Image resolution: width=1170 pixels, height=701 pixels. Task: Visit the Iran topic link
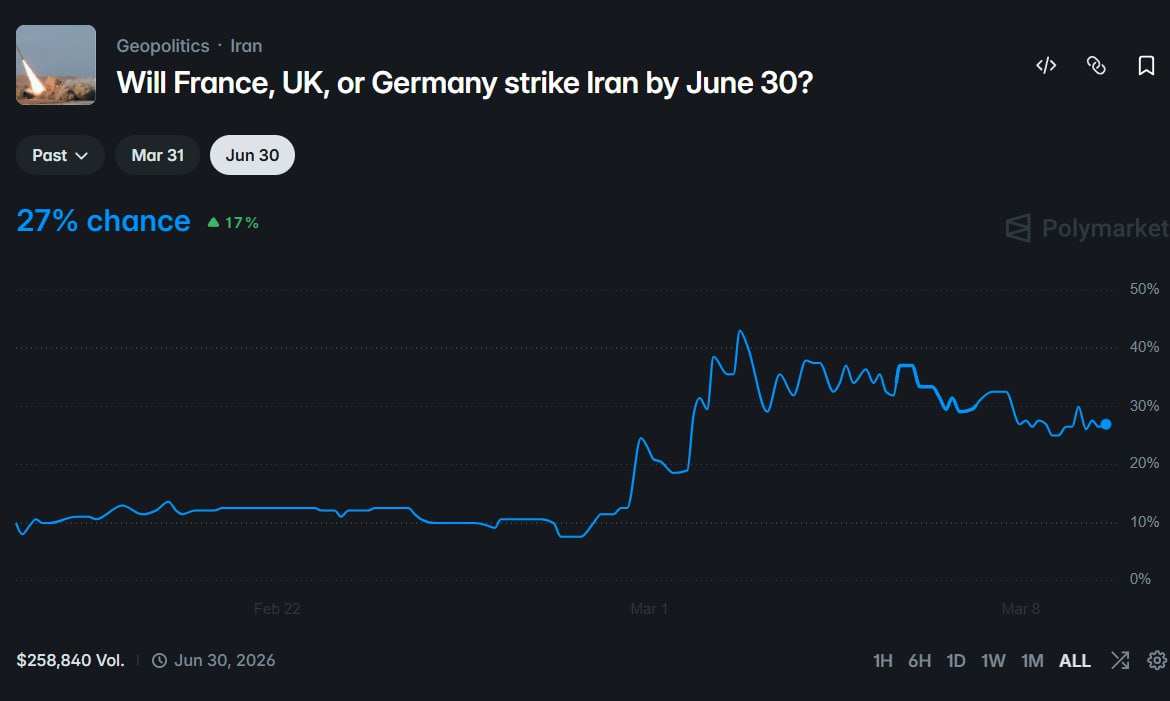coord(246,45)
